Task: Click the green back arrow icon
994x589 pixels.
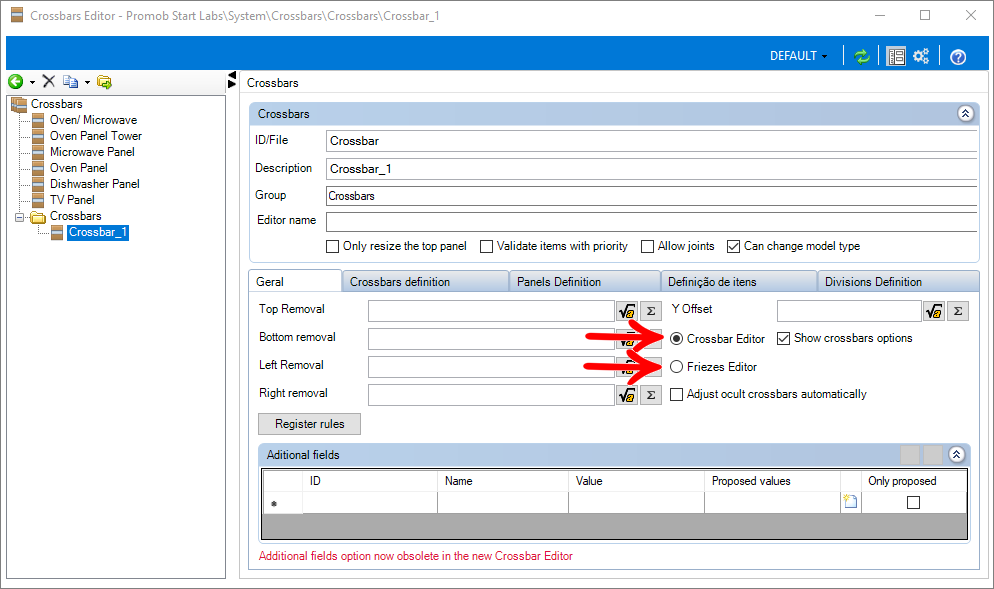Action: 15,81
